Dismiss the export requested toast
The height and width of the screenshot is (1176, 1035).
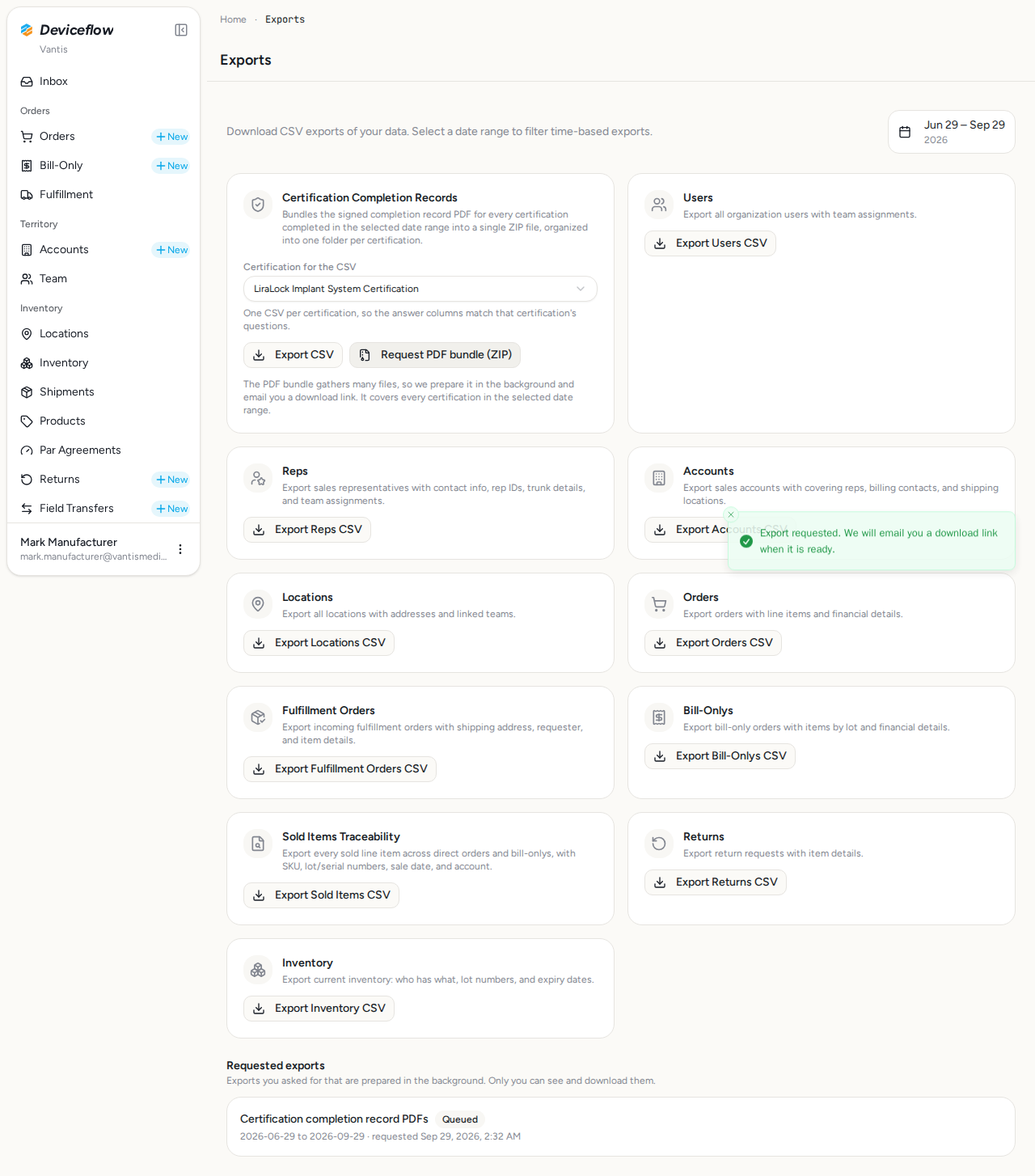[731, 514]
